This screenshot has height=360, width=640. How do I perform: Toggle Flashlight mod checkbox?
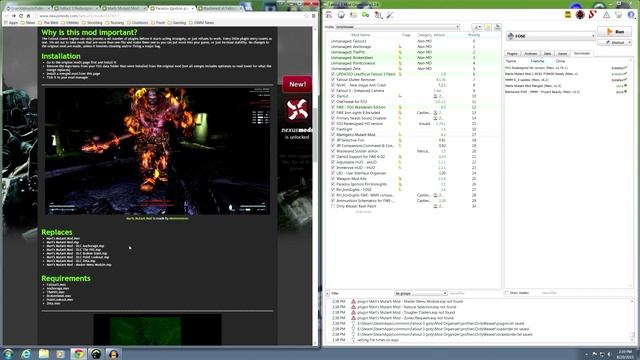pyautogui.click(x=333, y=129)
